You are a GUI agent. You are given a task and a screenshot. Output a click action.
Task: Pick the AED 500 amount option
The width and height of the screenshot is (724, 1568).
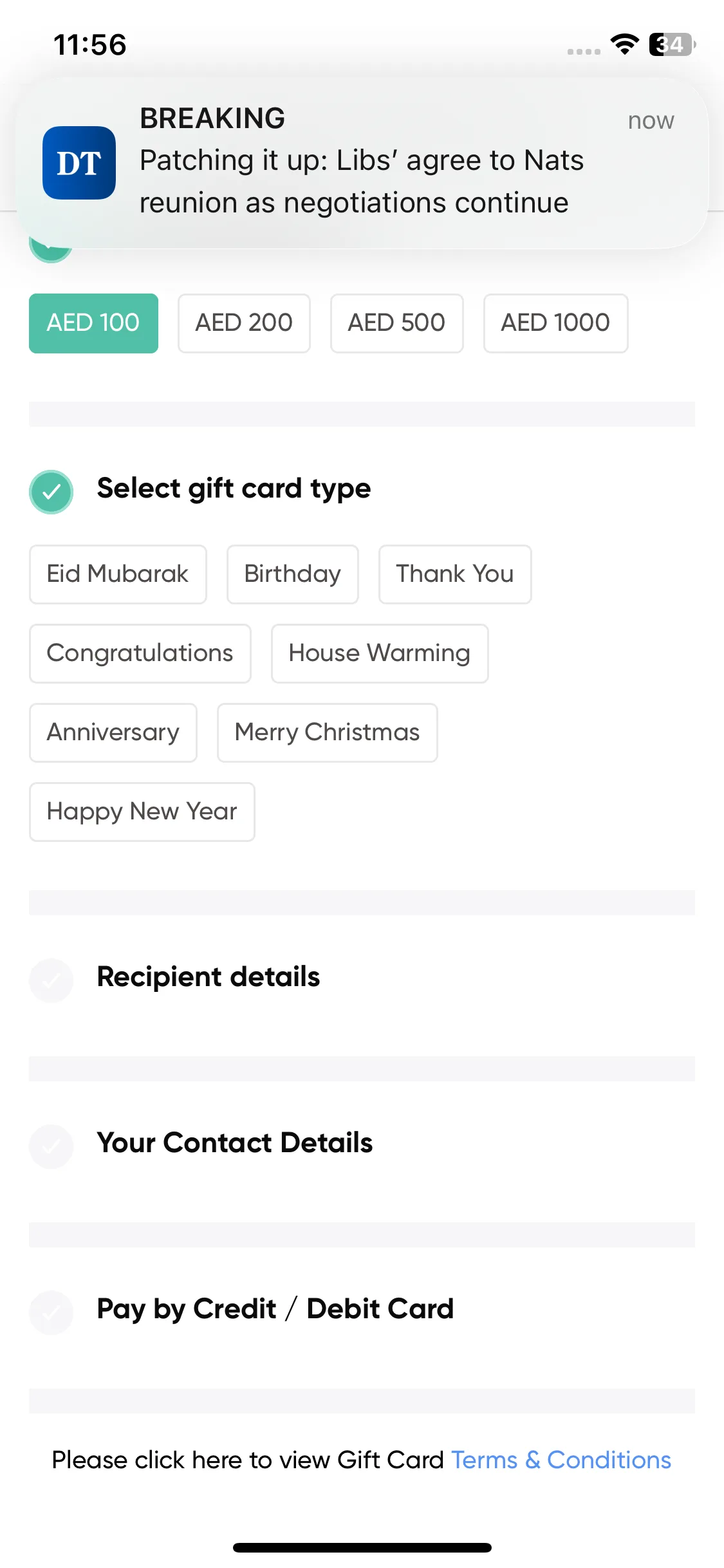[x=396, y=323]
